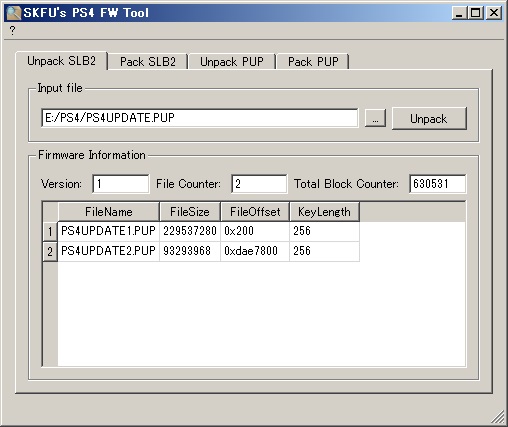Select row 1 header in table
Viewport: 508px width, 427px height.
tap(50, 231)
